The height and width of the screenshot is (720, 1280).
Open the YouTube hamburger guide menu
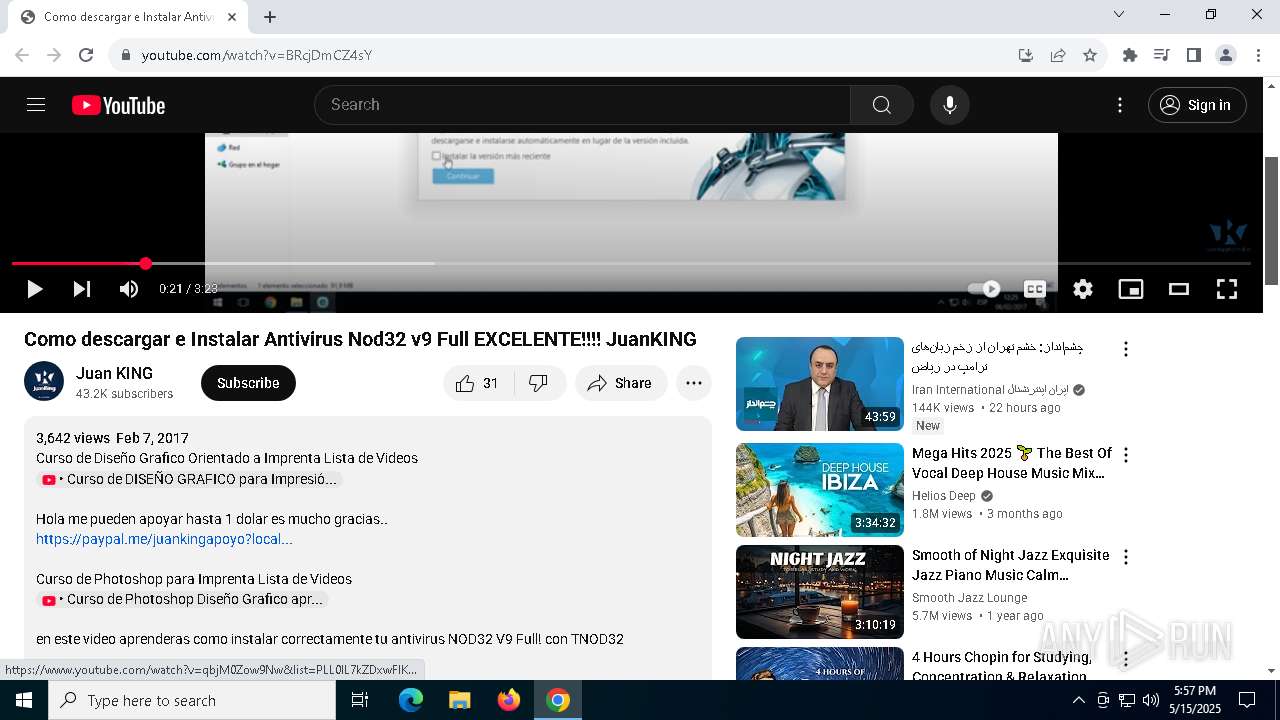[36, 105]
